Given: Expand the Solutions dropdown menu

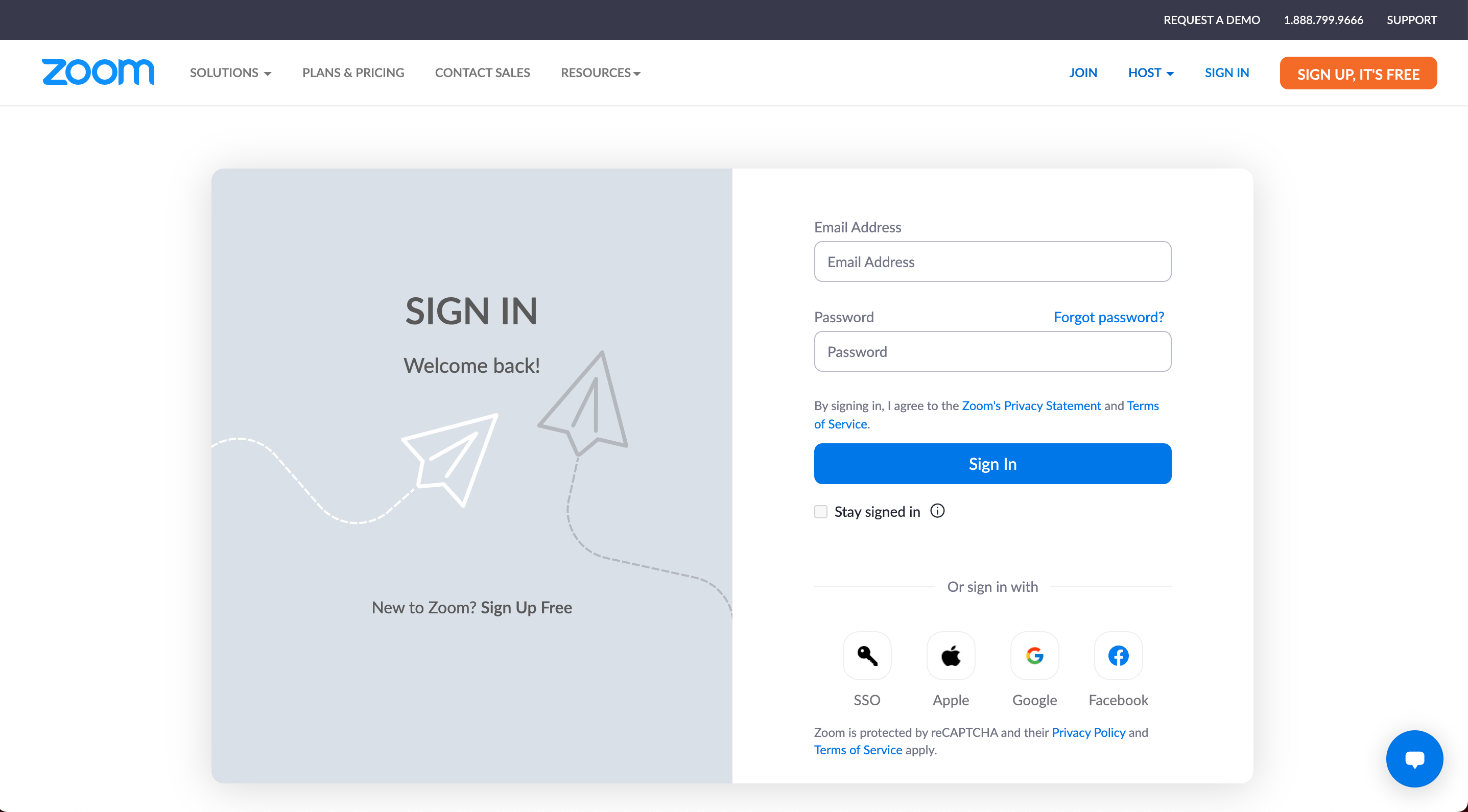Looking at the screenshot, I should tap(232, 72).
